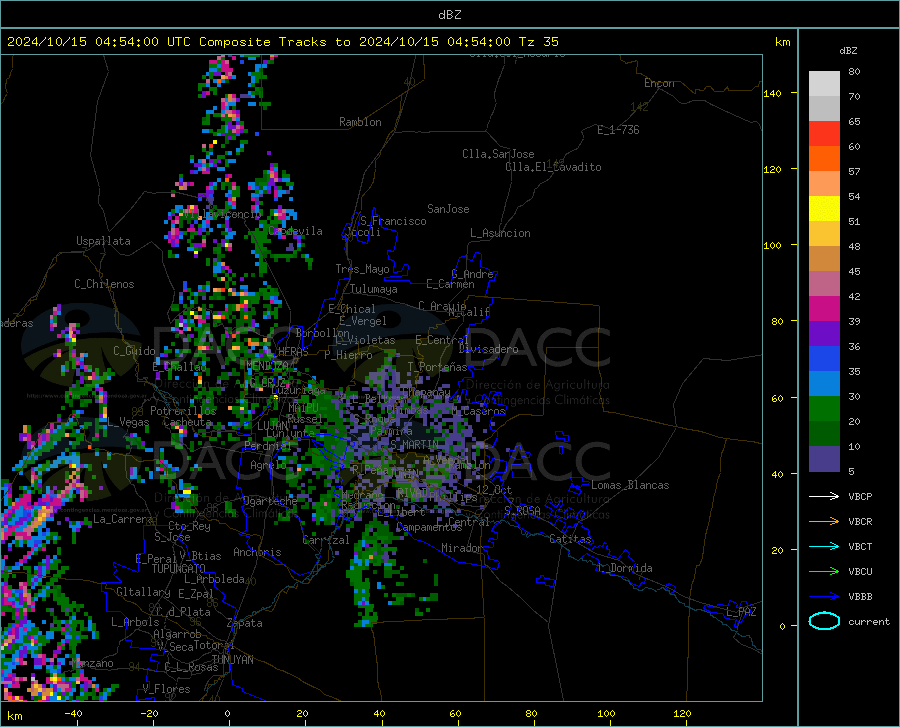The image size is (900, 727).
Task: Click the 'VBBB' legend label
Action: [860, 596]
